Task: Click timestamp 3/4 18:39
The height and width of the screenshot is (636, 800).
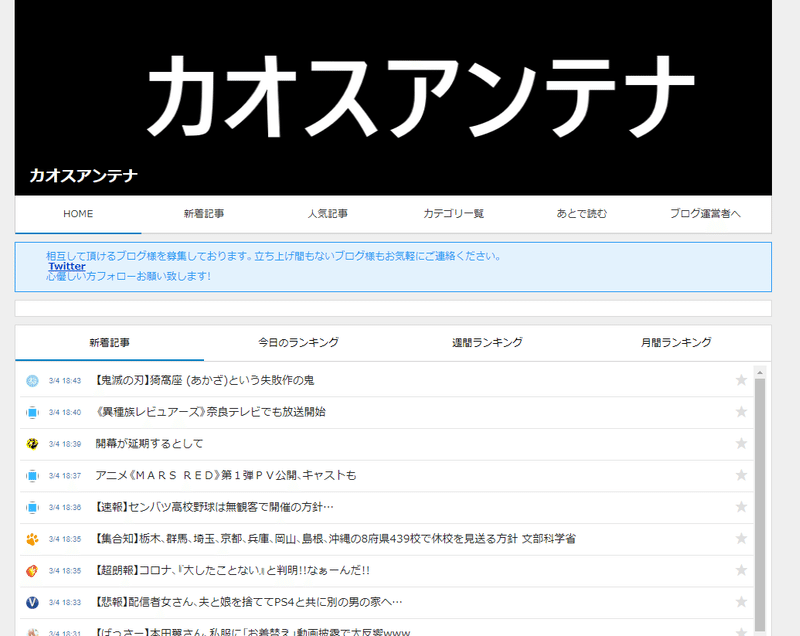Action: (65, 444)
